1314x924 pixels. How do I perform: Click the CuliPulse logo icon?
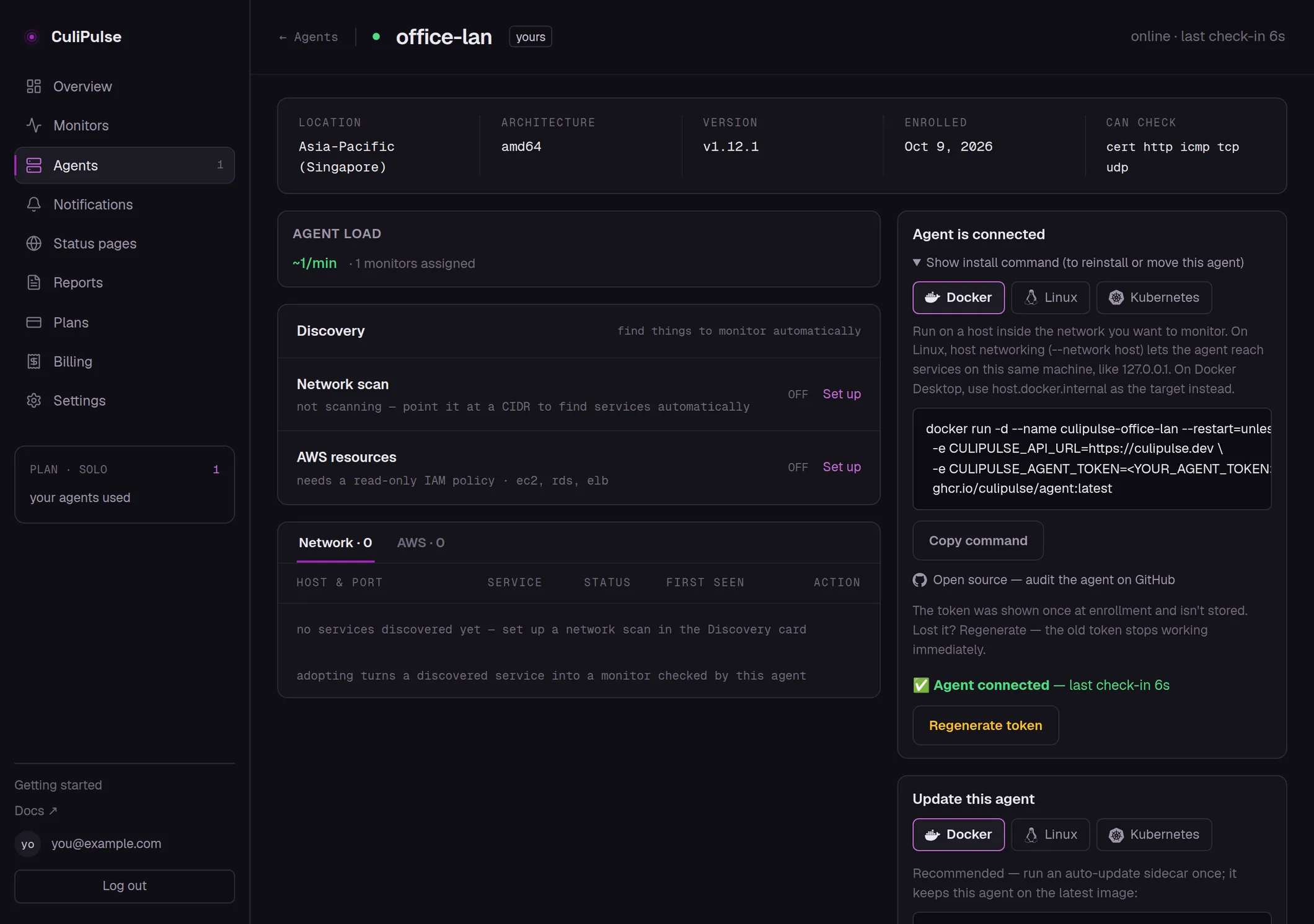(32, 37)
